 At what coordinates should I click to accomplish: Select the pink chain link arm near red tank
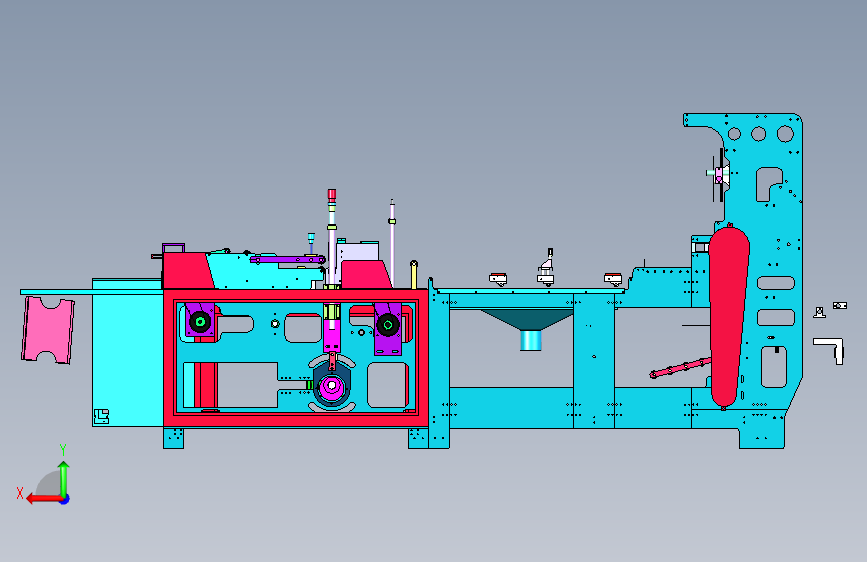pyautogui.click(x=680, y=368)
